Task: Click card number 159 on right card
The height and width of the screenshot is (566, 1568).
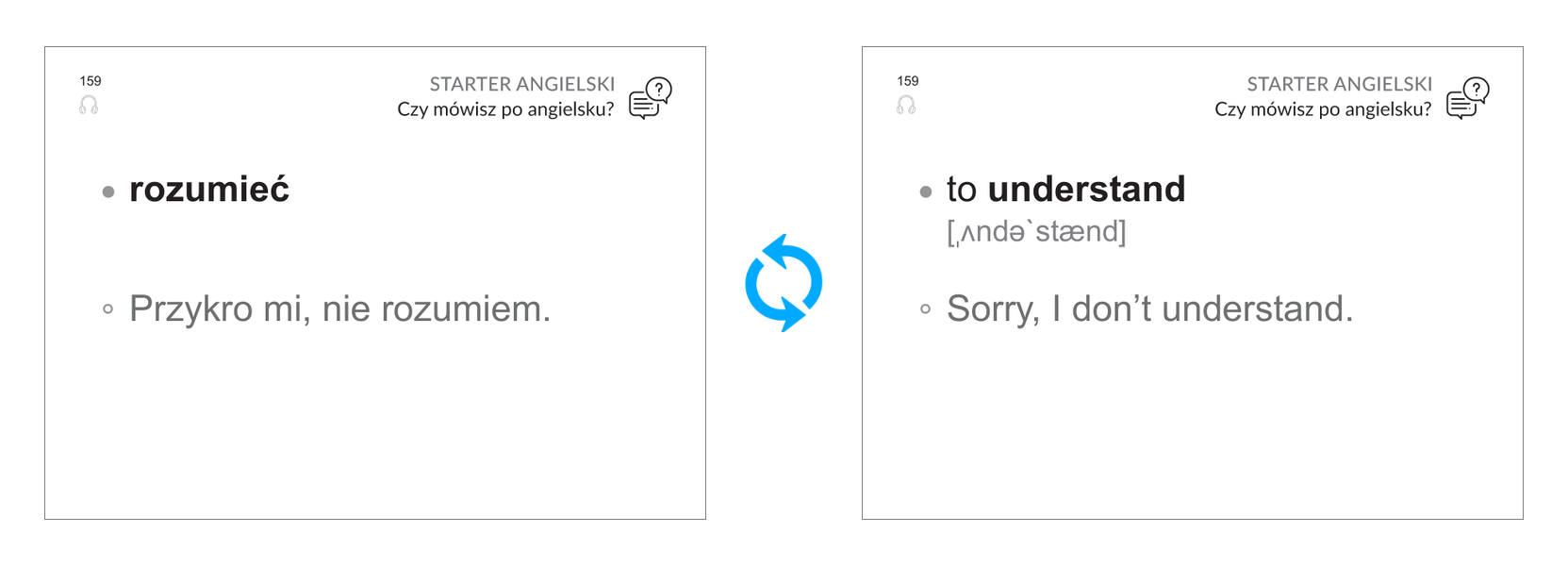Action: [908, 81]
